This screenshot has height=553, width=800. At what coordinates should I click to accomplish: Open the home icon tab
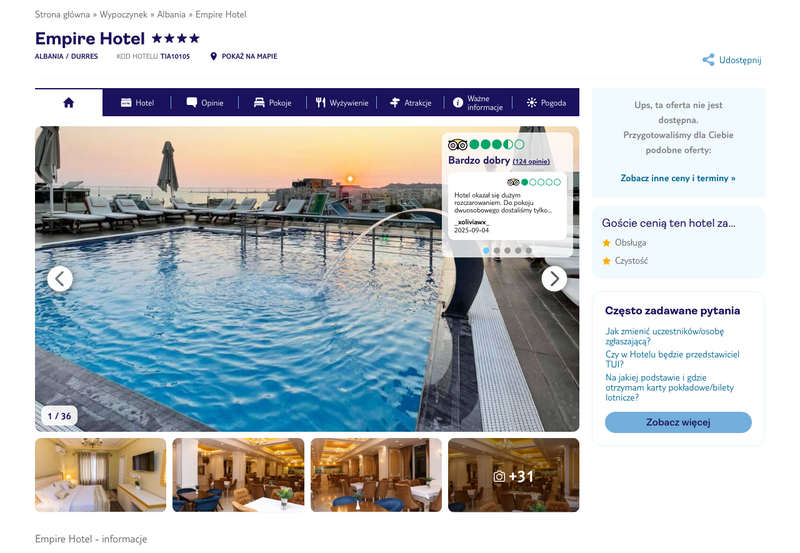pos(68,103)
